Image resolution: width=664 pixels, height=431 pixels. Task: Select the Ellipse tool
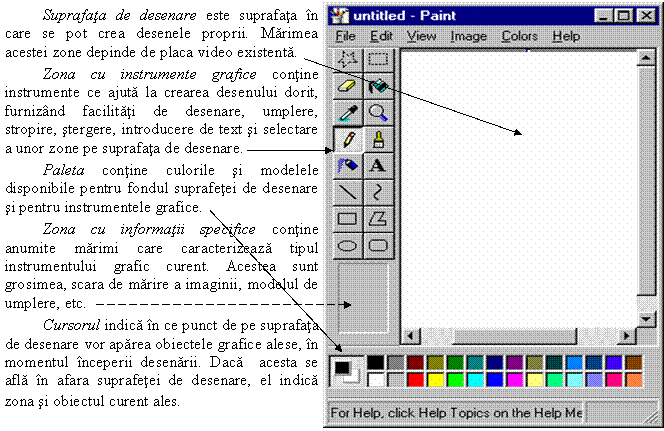click(348, 246)
